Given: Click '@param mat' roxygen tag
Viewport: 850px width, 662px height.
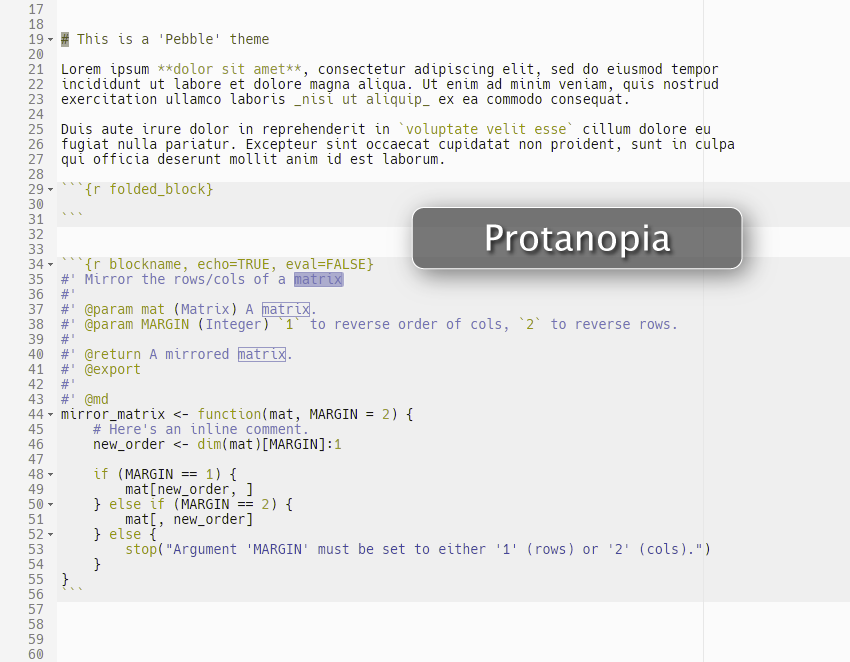Looking at the screenshot, I should click(x=125, y=310).
